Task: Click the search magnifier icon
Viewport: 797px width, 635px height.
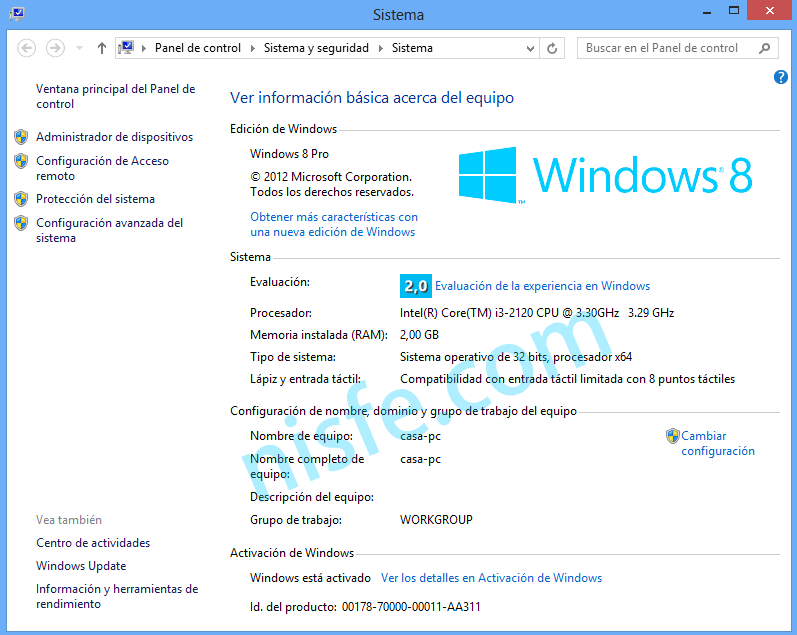Action: click(x=764, y=48)
